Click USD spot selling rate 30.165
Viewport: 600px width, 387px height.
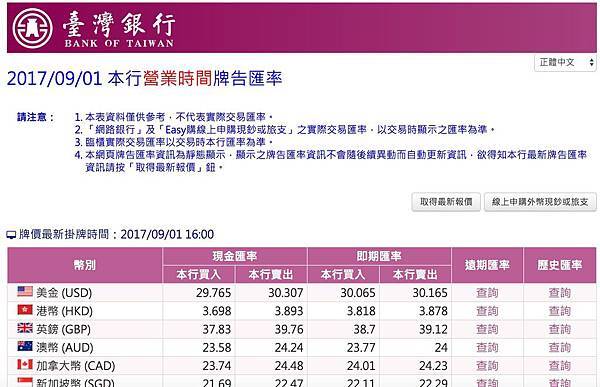coord(430,293)
